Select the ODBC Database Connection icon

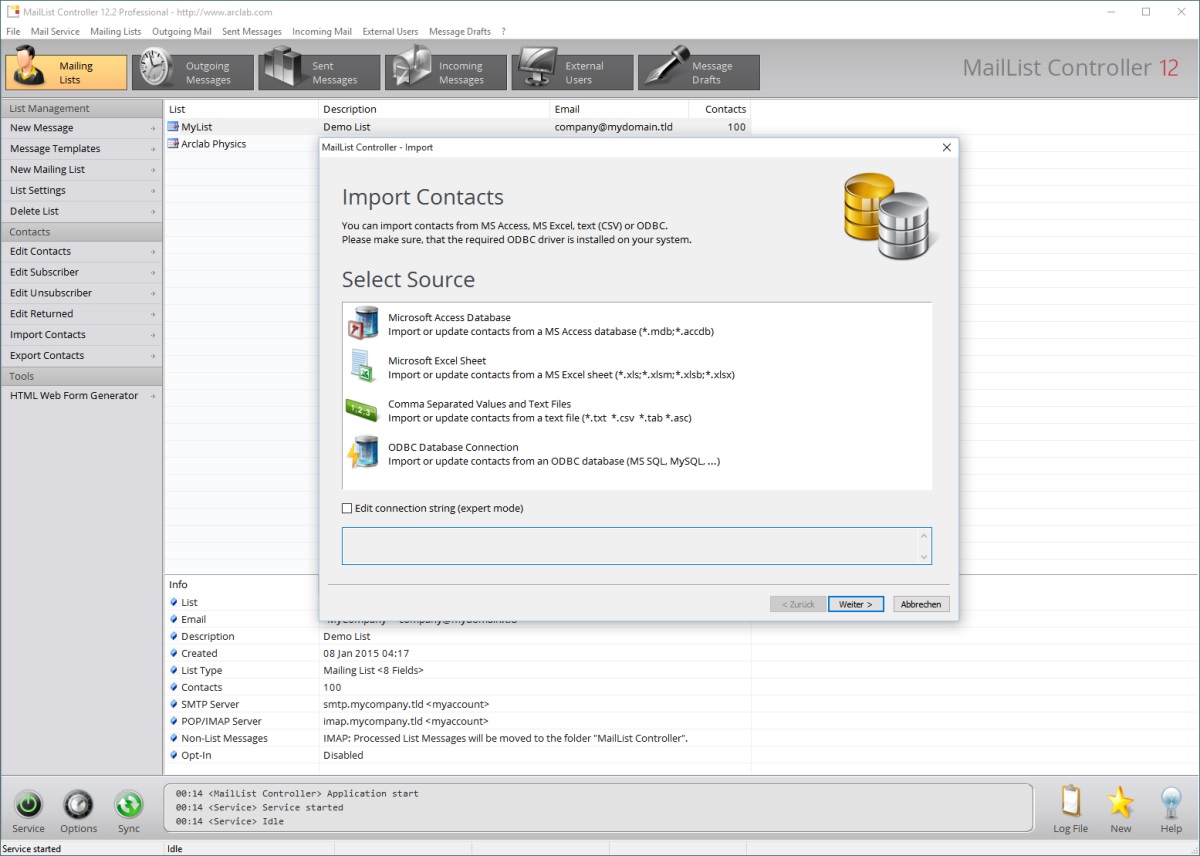pyautogui.click(x=363, y=453)
